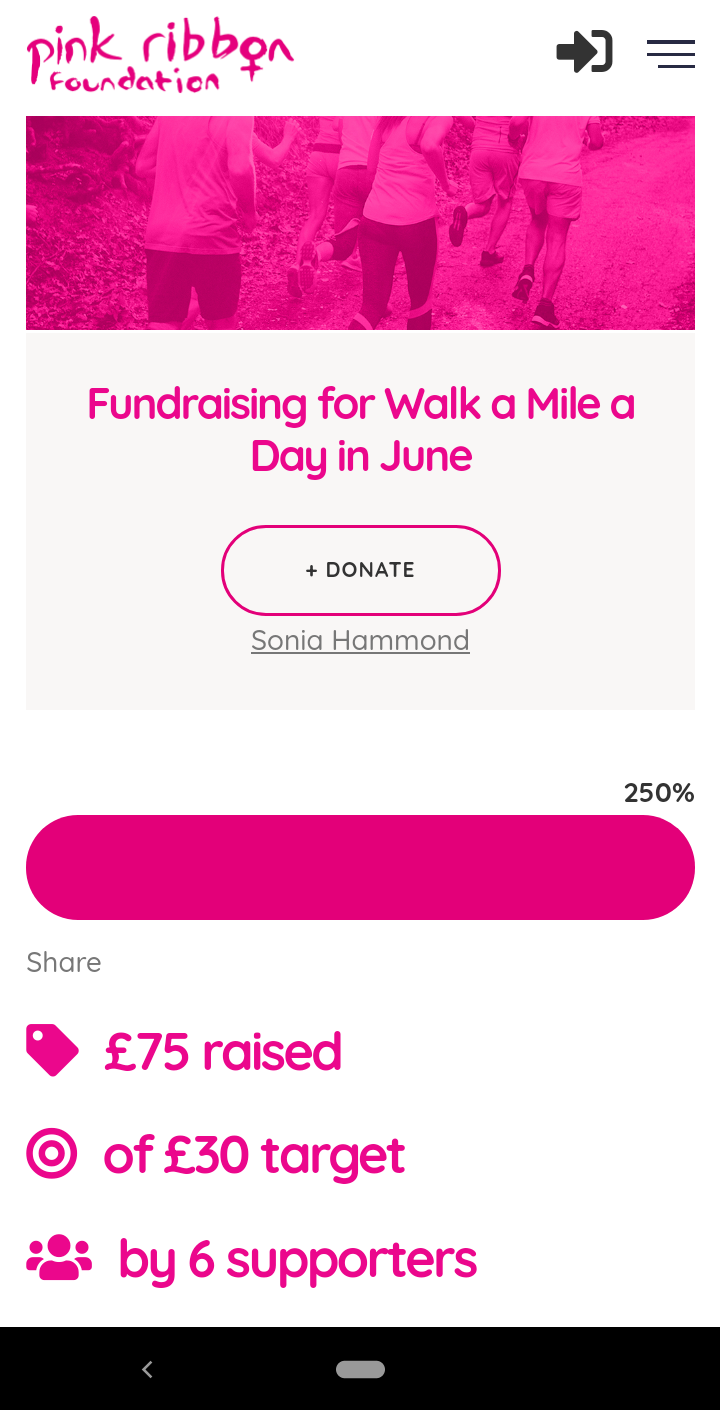Tap the 250% progress percentage label
Viewport: 720px width, 1410px height.
[x=658, y=793]
